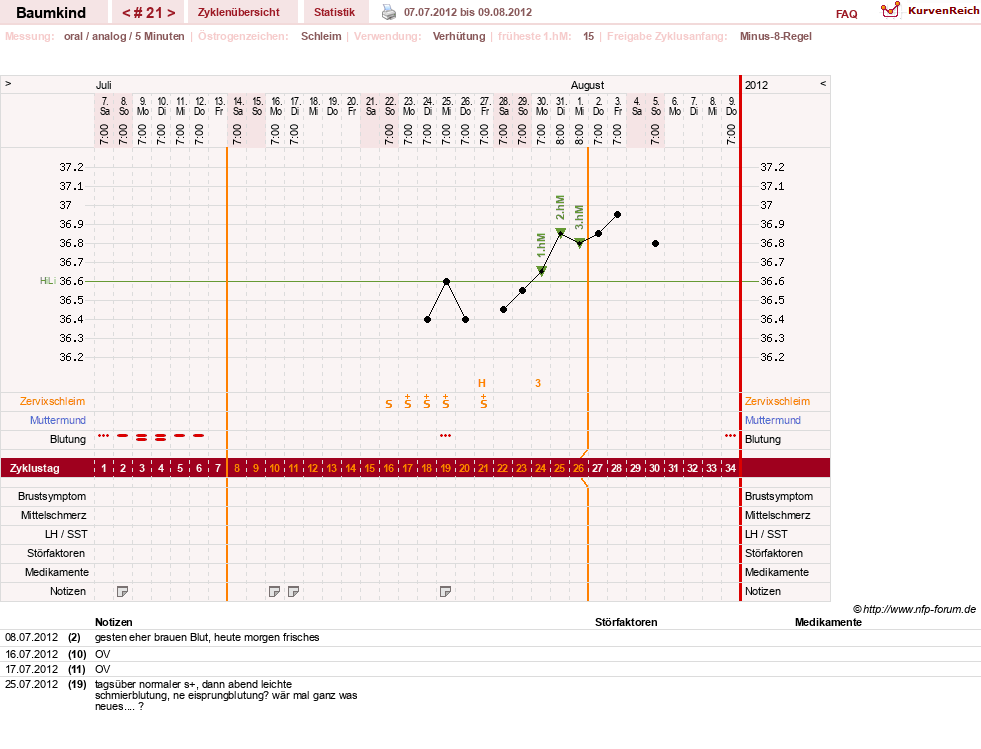Click the red bleeding dots on cycle day 19

[x=445, y=436]
